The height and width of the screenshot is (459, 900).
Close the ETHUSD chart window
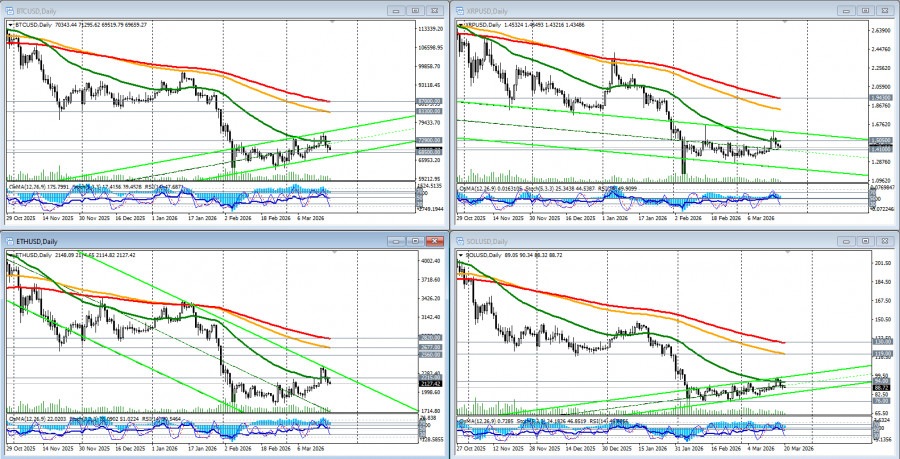point(435,241)
